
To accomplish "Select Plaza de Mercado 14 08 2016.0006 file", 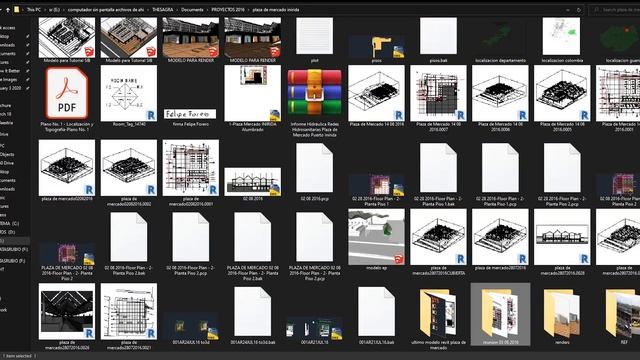I will [x=500, y=93].
